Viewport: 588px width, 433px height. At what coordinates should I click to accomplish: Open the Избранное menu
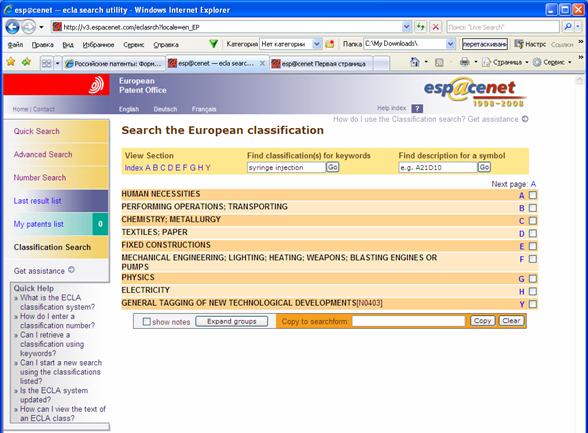98,45
